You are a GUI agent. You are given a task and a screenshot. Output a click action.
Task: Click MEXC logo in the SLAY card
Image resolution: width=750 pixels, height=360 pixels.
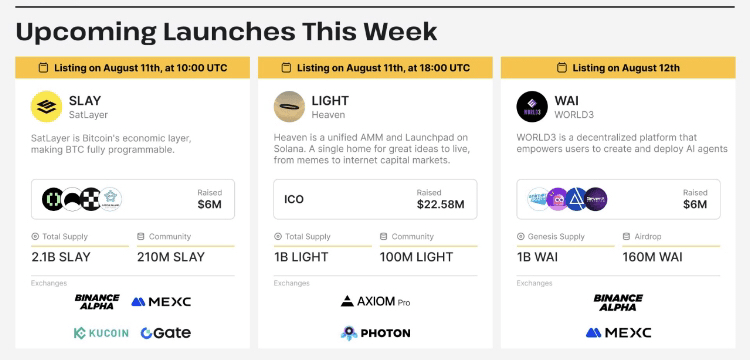pyautogui.click(x=161, y=302)
